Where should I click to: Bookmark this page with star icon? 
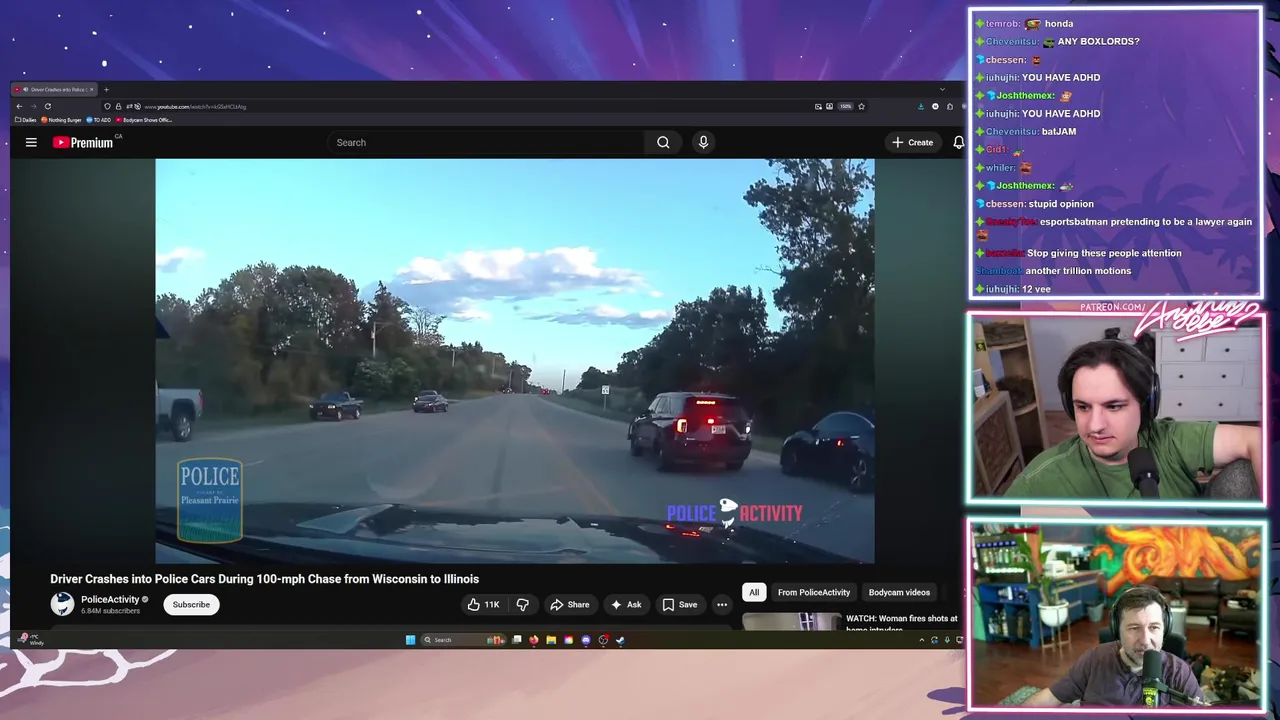(861, 106)
